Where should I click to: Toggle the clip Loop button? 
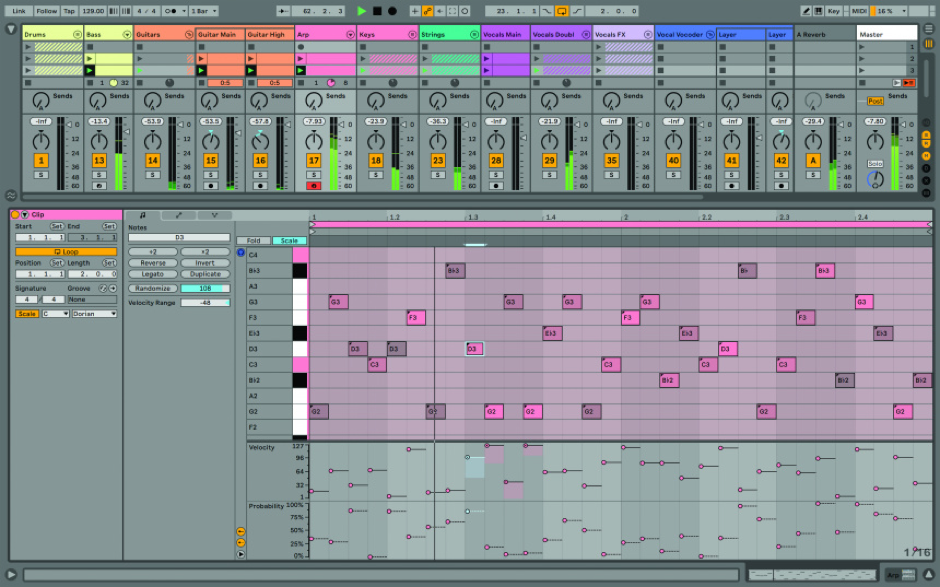pyautogui.click(x=66, y=252)
